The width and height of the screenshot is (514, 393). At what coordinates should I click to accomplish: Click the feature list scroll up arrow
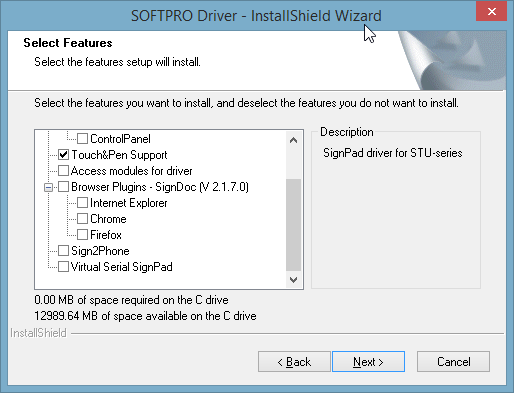[293, 140]
